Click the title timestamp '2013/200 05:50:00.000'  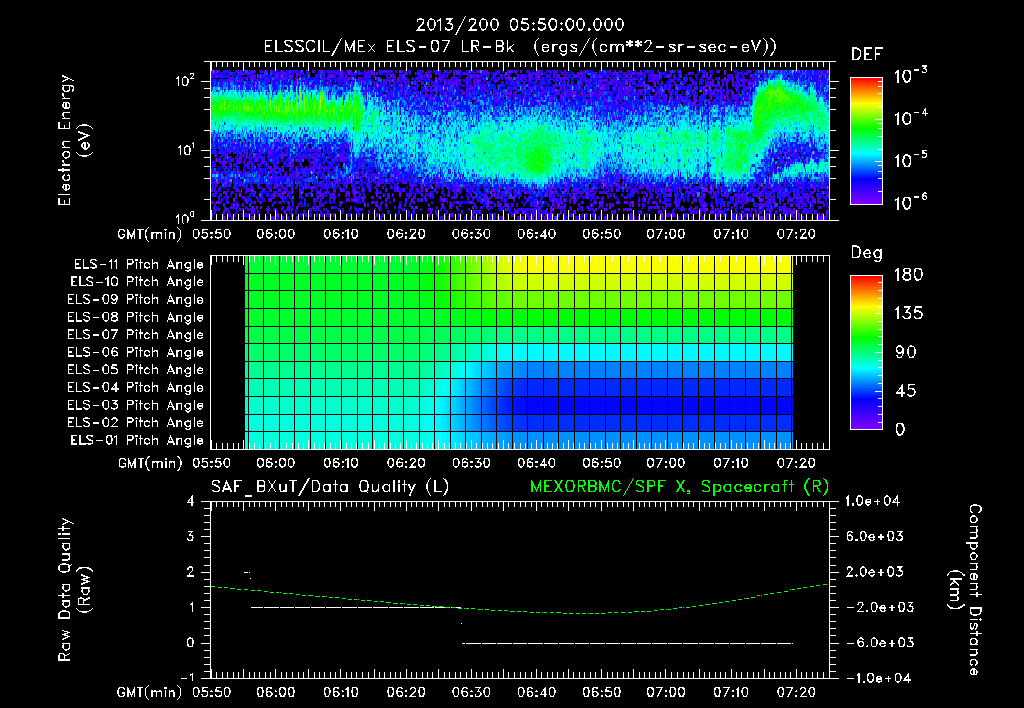coord(520,25)
